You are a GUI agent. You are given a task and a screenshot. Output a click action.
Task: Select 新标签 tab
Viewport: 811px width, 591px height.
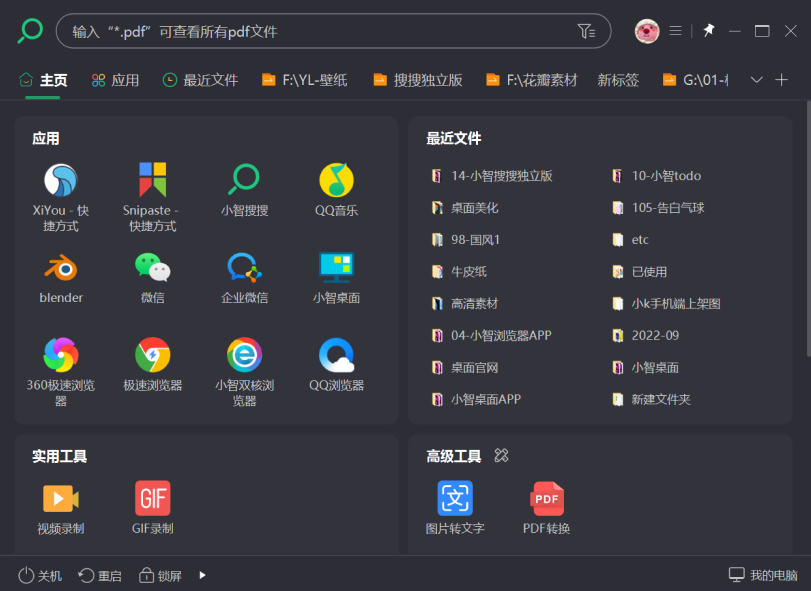tap(618, 80)
